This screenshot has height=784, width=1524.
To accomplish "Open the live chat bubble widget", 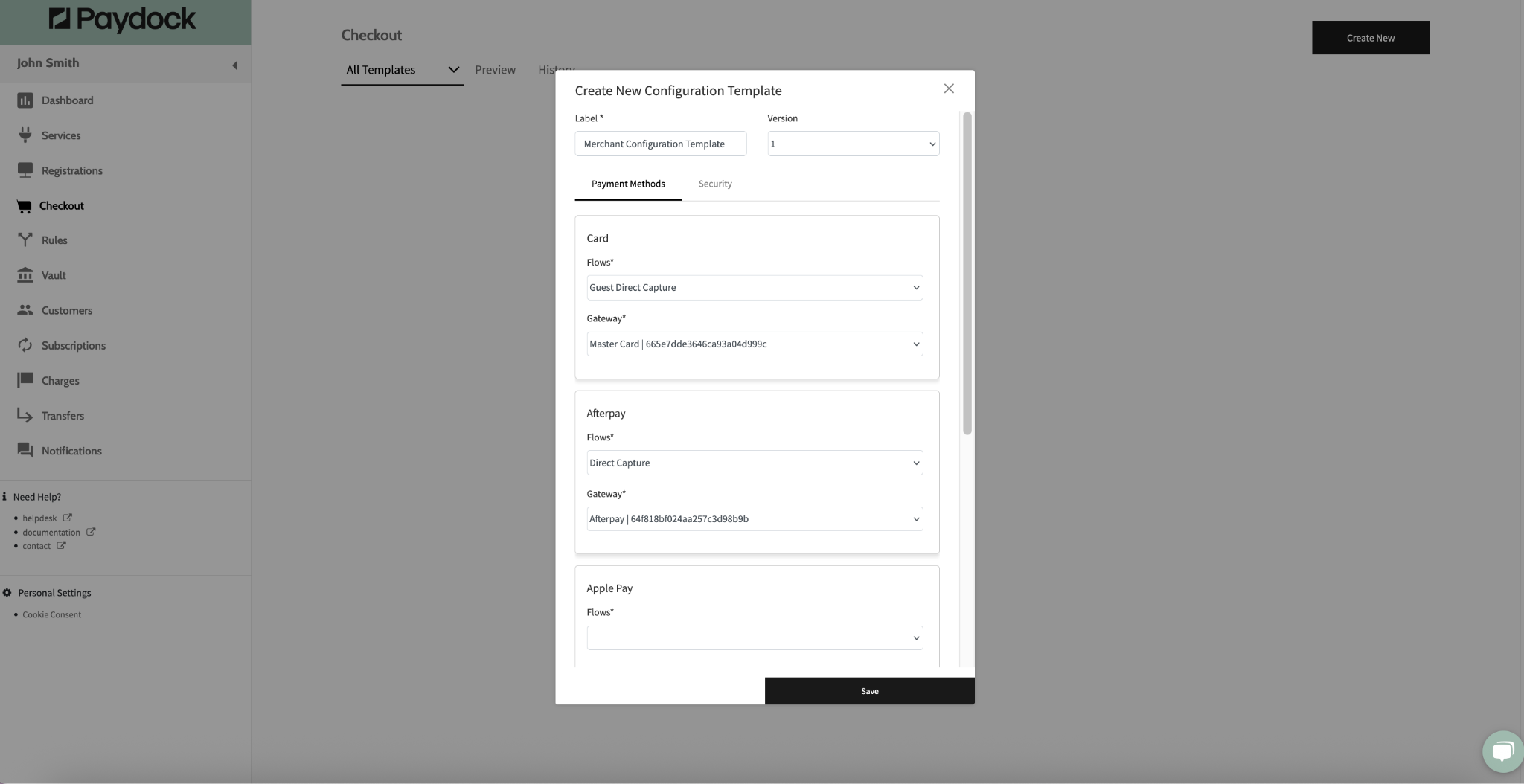I will coord(1502,751).
